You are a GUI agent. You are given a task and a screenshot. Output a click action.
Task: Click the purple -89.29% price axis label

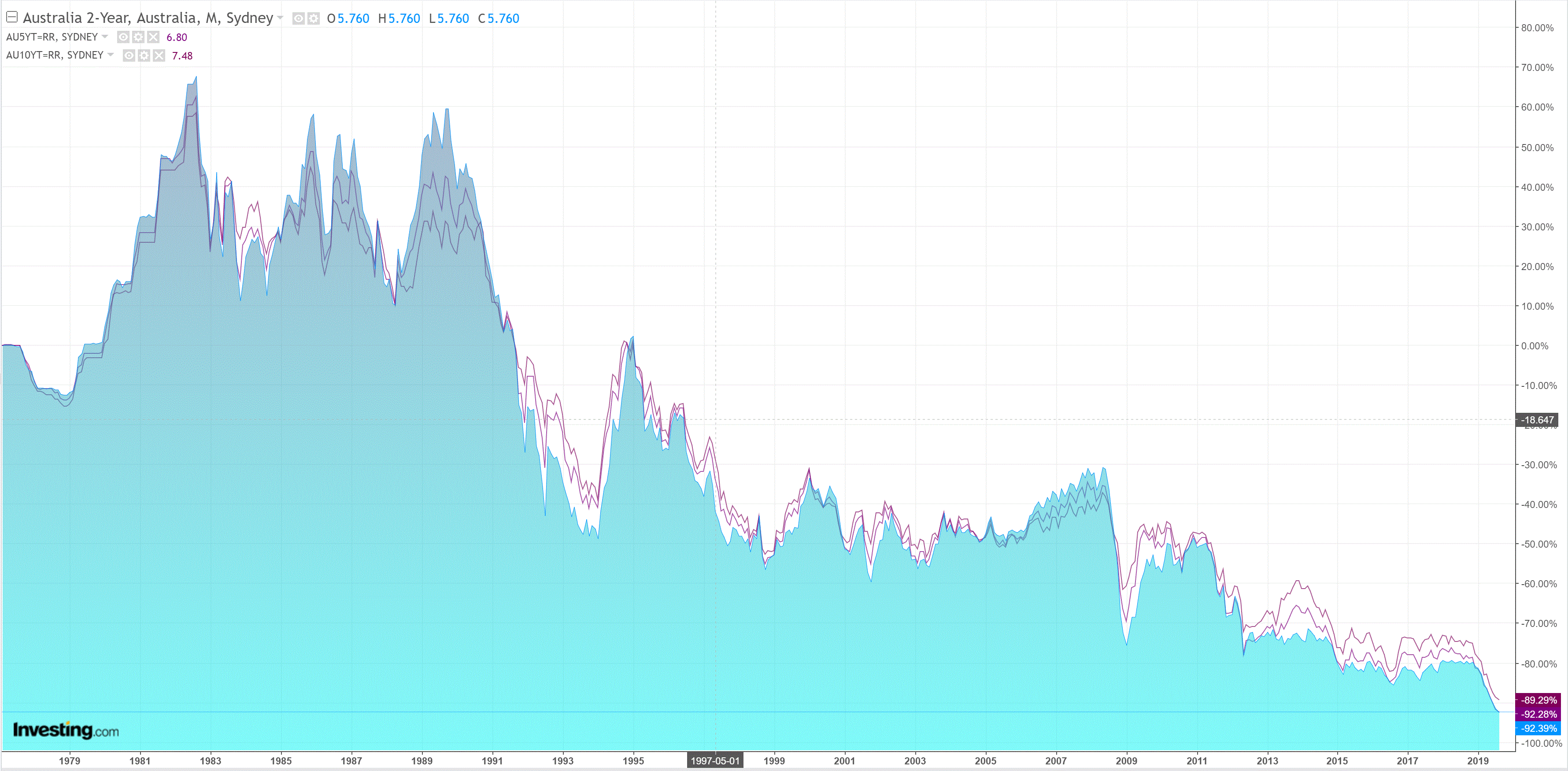point(1538,701)
